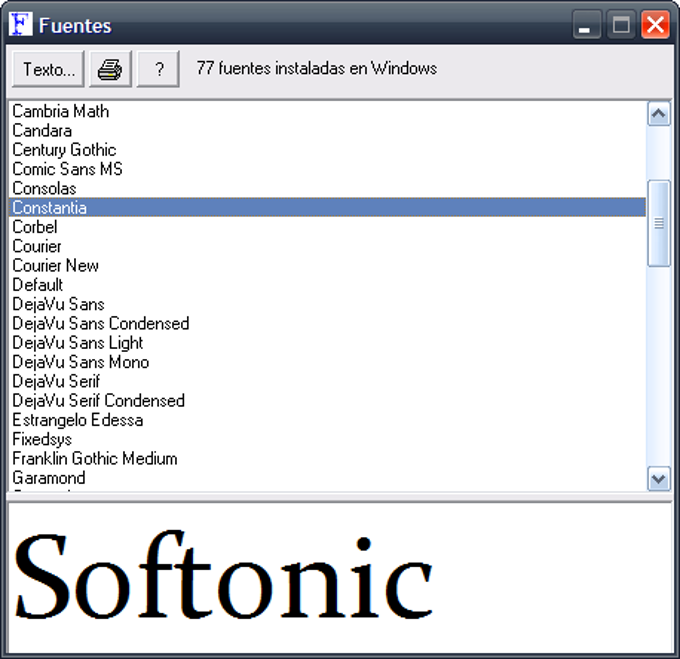
Task: Select DejaVu Sans Light
Action: (x=327, y=343)
